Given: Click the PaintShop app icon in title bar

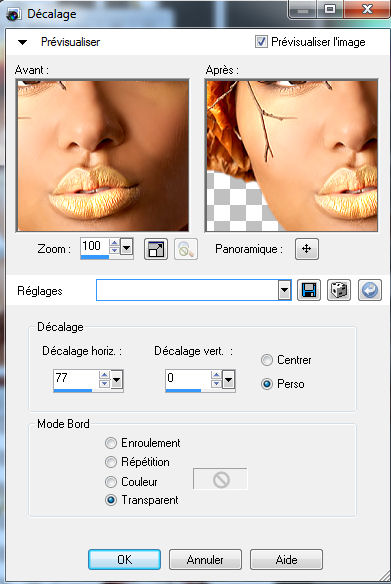Looking at the screenshot, I should 13,15.
